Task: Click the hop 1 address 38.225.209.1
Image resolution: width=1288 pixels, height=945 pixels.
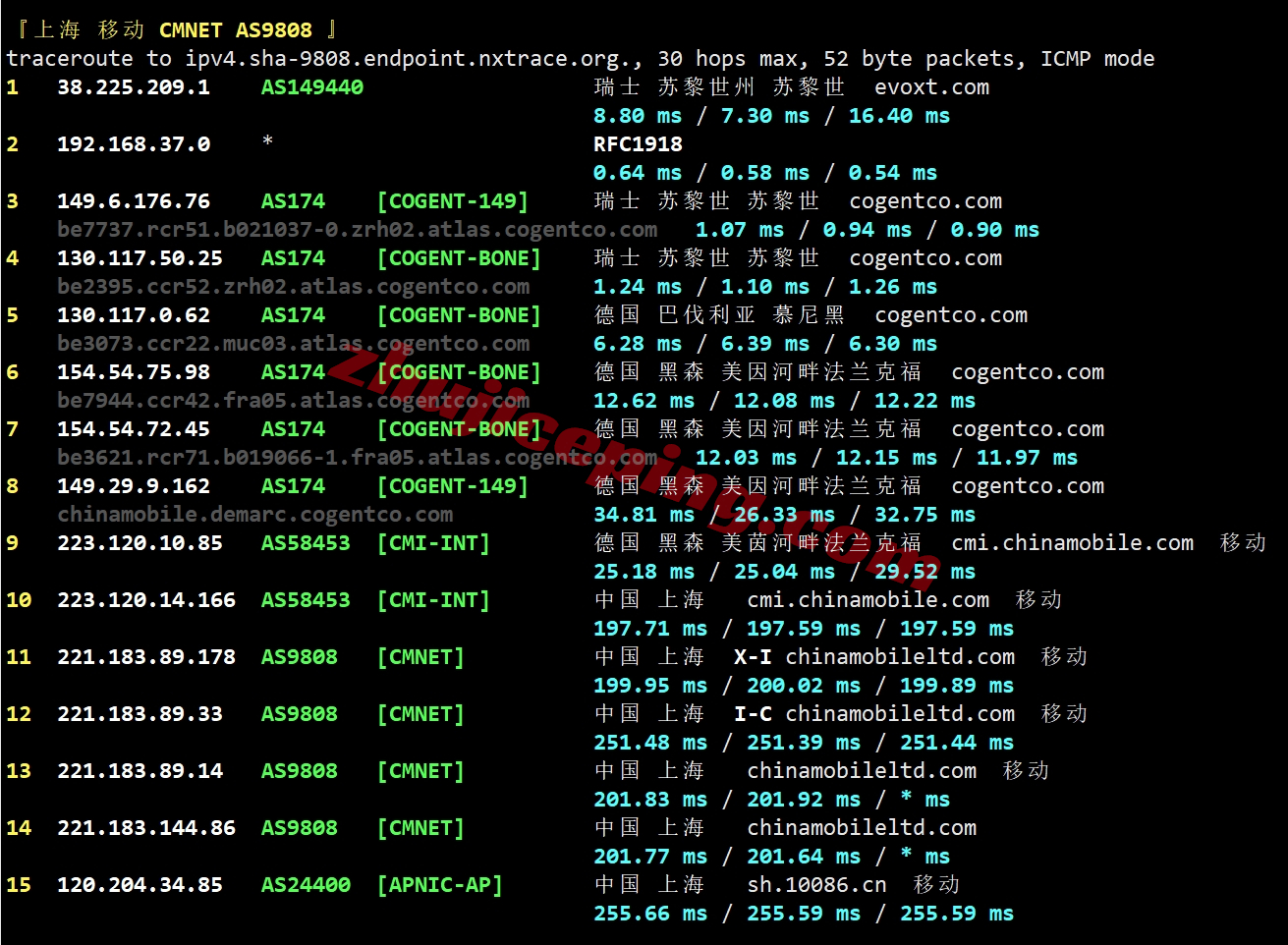Action: pos(134,87)
